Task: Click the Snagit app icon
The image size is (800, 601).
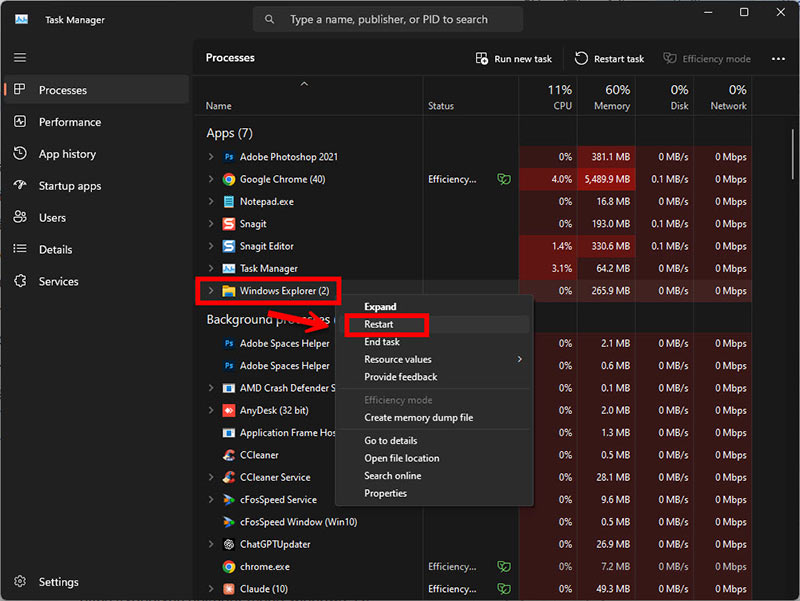Action: (229, 223)
